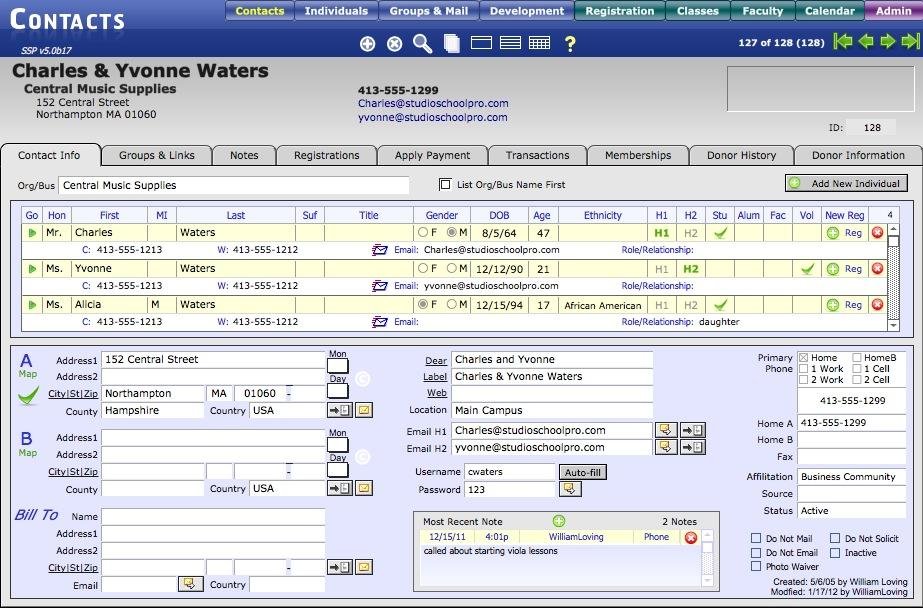This screenshot has height=608, width=923.
Task: Add a new note with green plus
Action: click(x=559, y=521)
